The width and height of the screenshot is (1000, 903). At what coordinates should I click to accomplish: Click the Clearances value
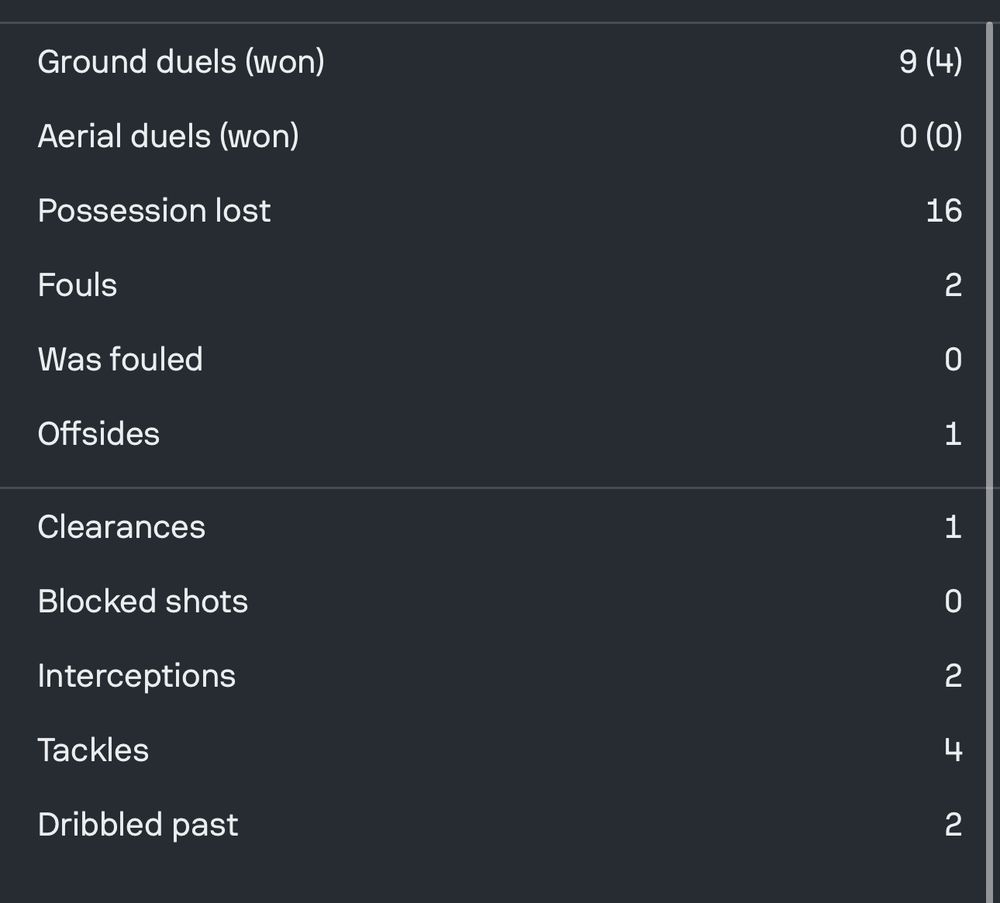[x=953, y=527]
